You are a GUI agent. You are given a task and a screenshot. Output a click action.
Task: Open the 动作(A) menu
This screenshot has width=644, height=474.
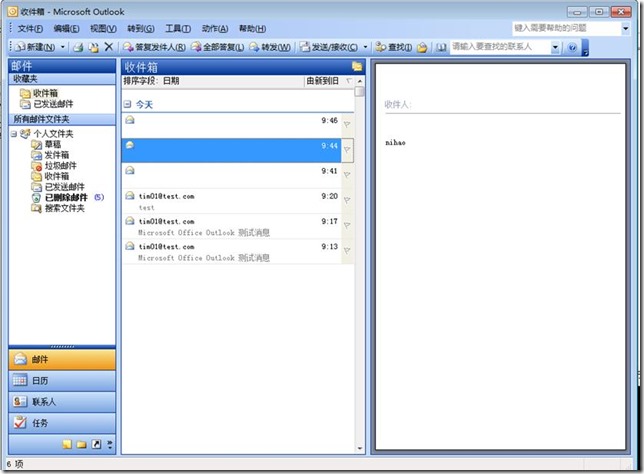215,28
